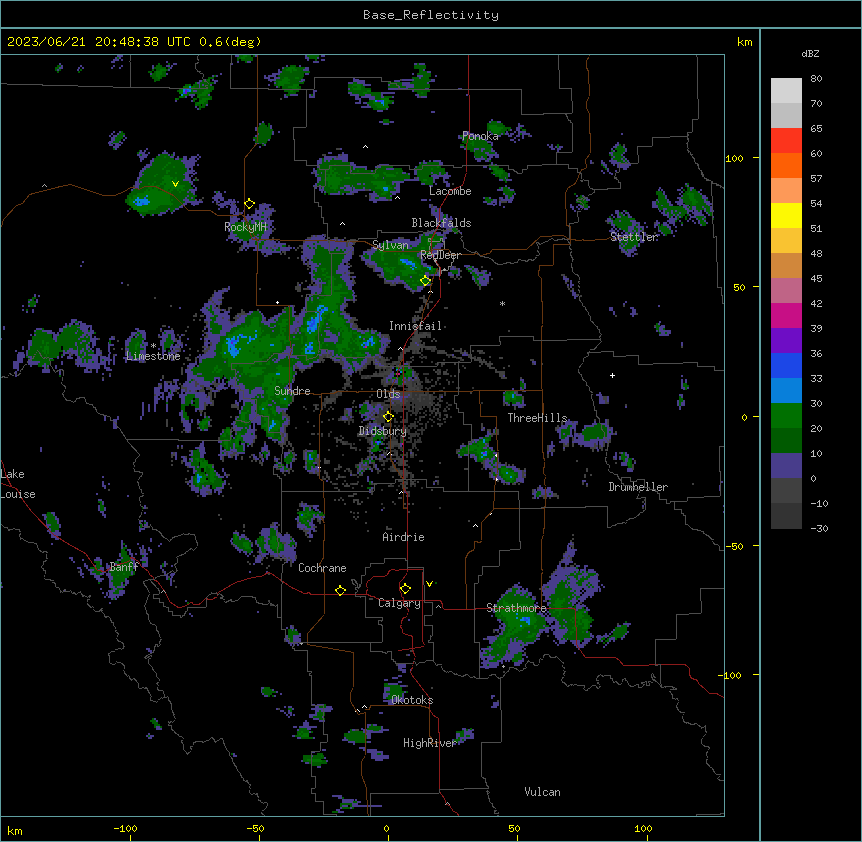Click the ThreeHills label
The width and height of the screenshot is (862, 842).
(x=537, y=418)
